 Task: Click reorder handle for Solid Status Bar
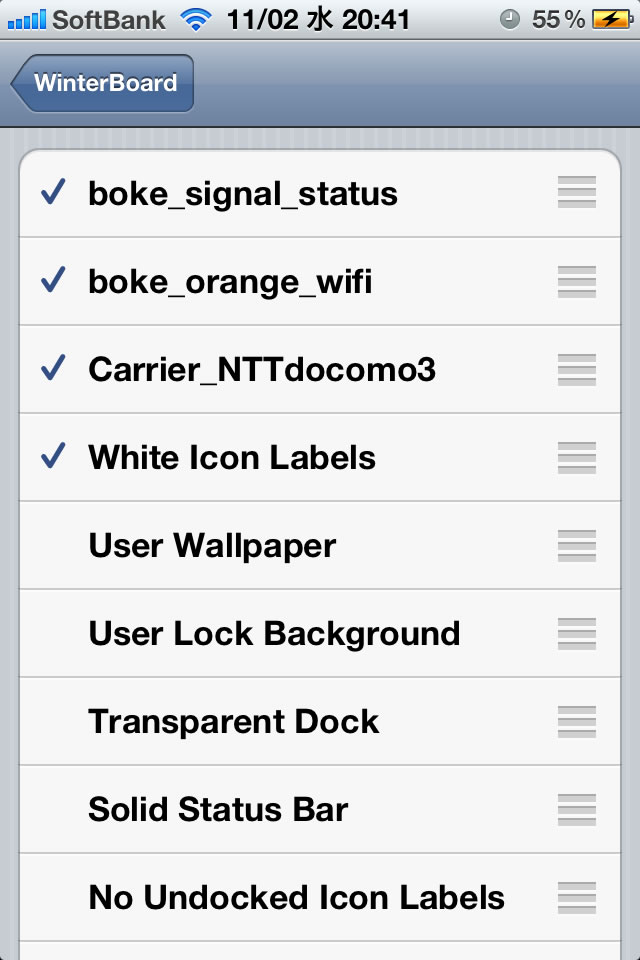tap(576, 809)
